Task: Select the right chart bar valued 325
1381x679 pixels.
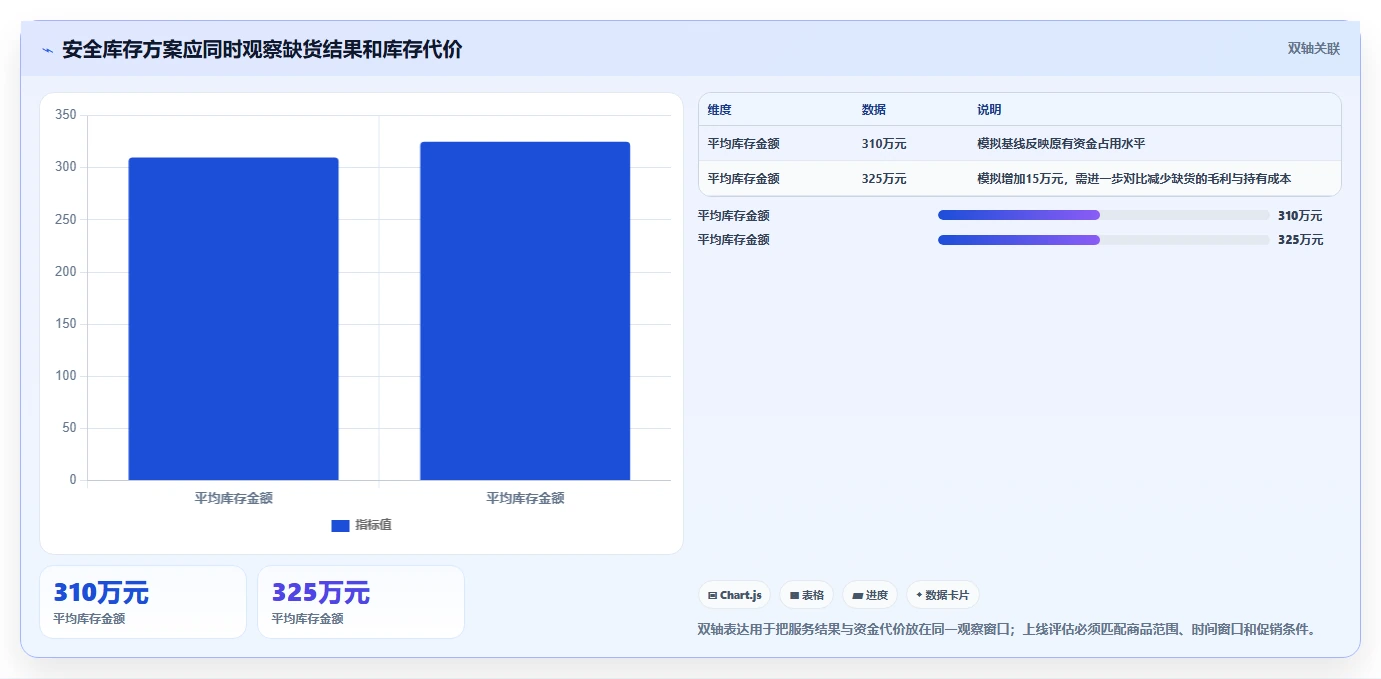Action: 525,311
